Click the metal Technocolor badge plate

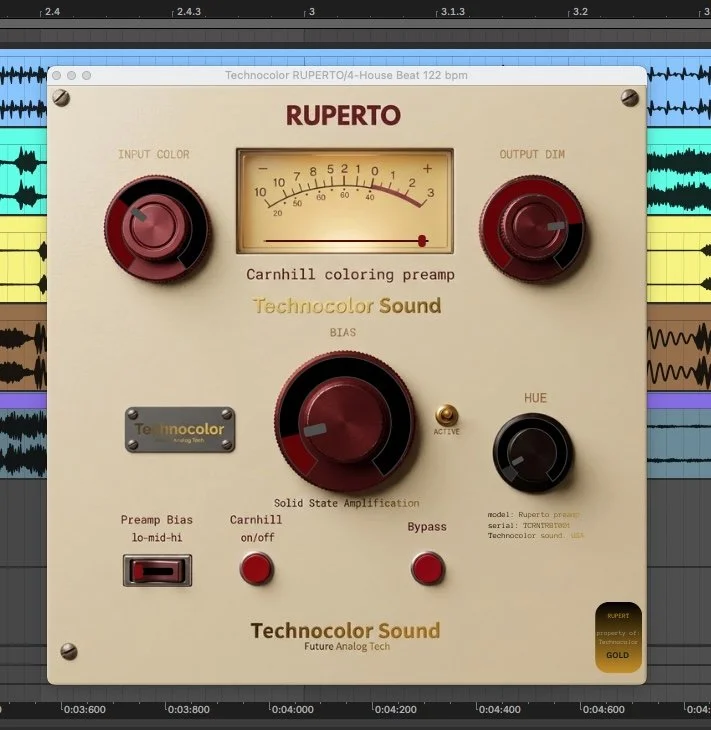tap(180, 429)
